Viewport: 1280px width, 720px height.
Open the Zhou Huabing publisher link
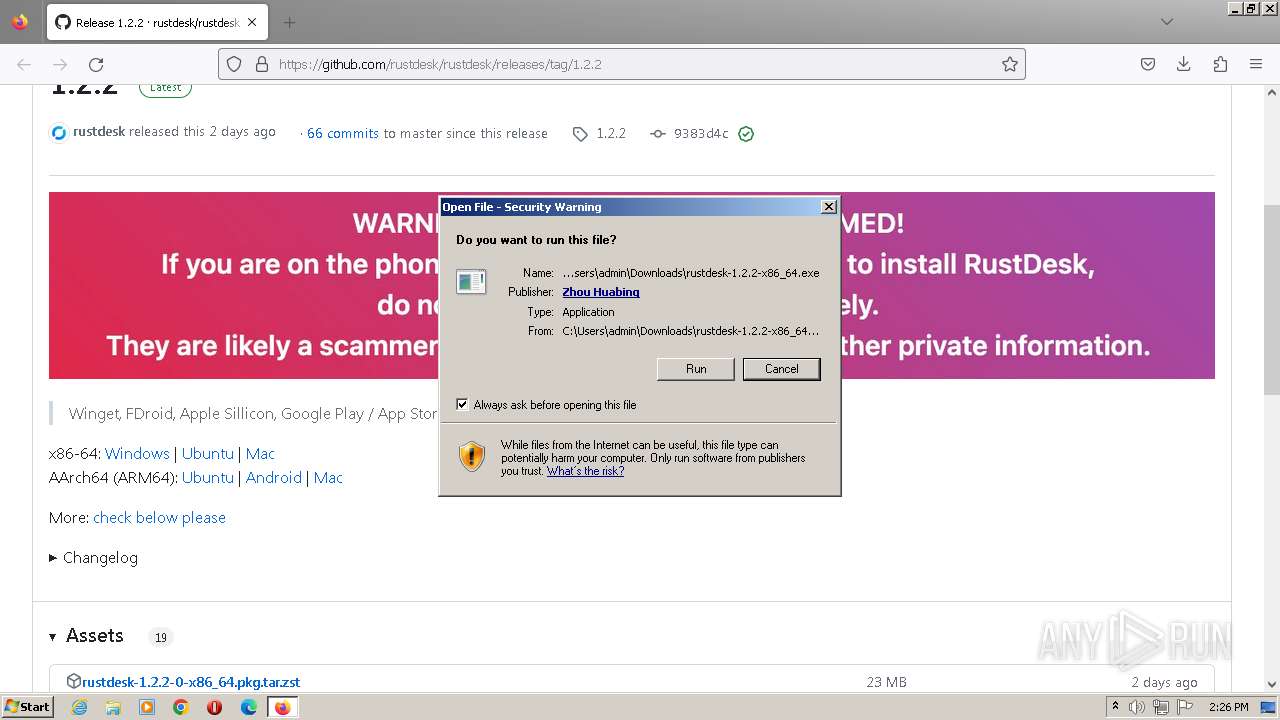[600, 292]
